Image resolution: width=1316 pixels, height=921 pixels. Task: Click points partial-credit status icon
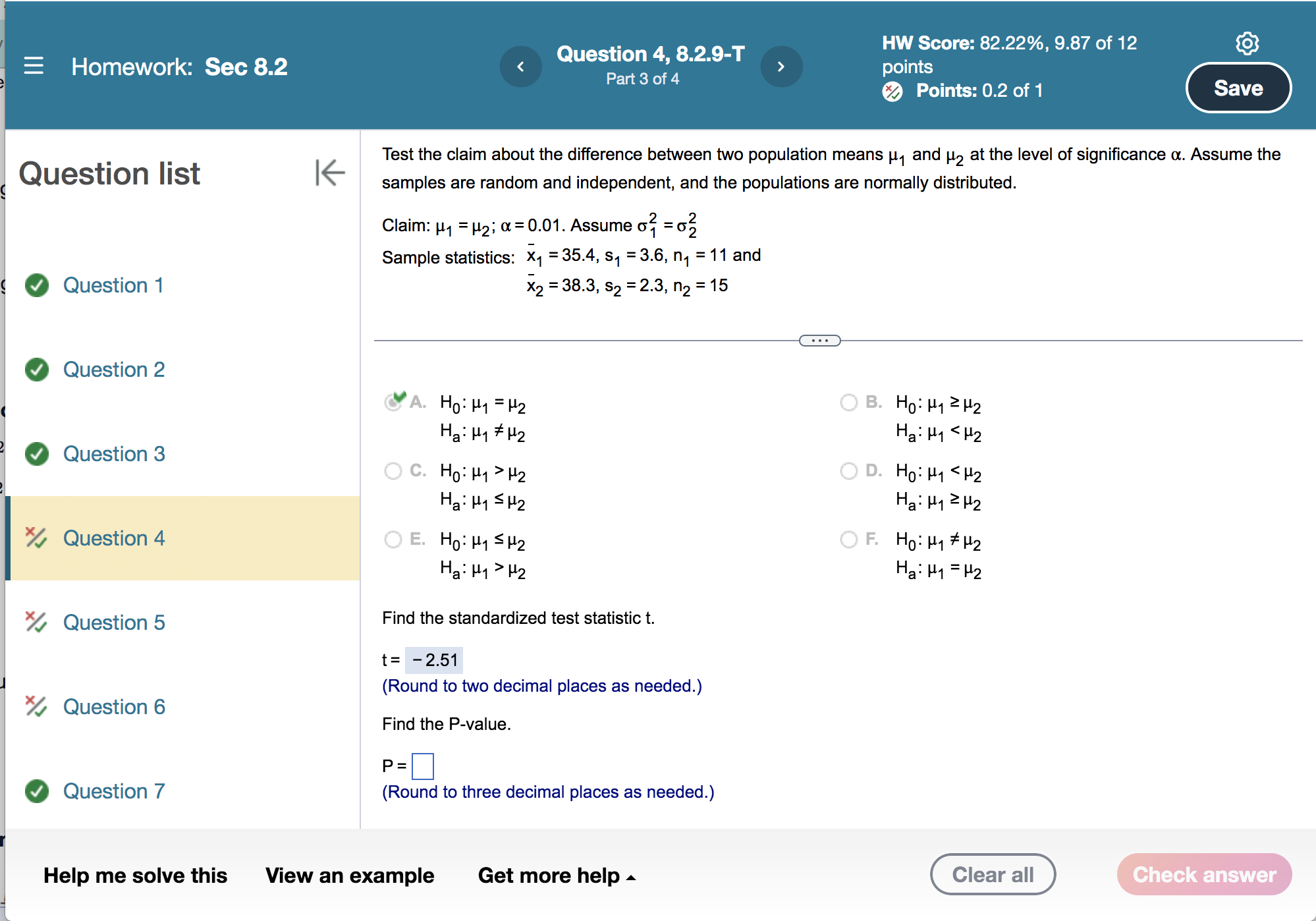click(892, 91)
